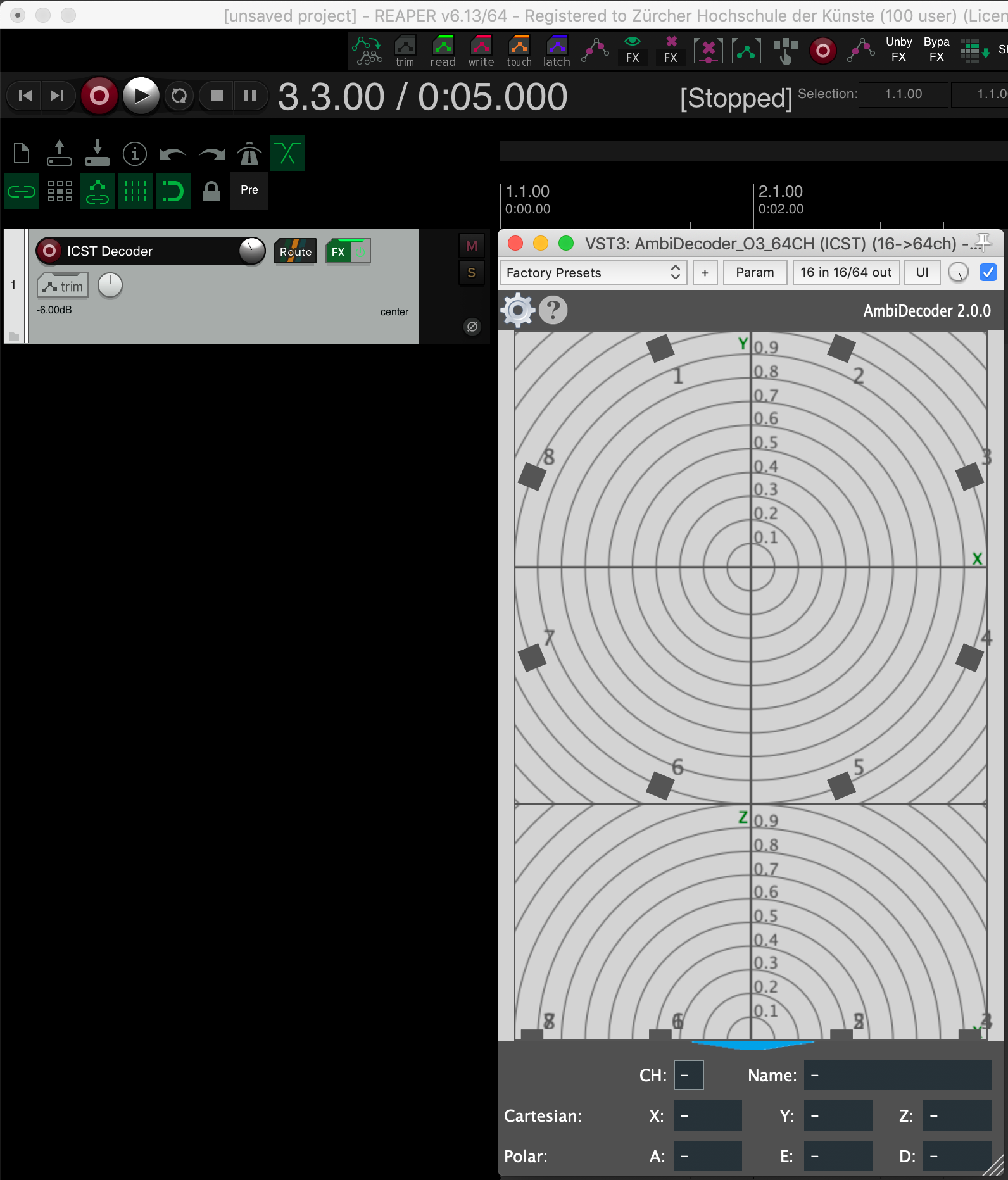
Task: Solo the ICST Decoder track
Action: [472, 273]
